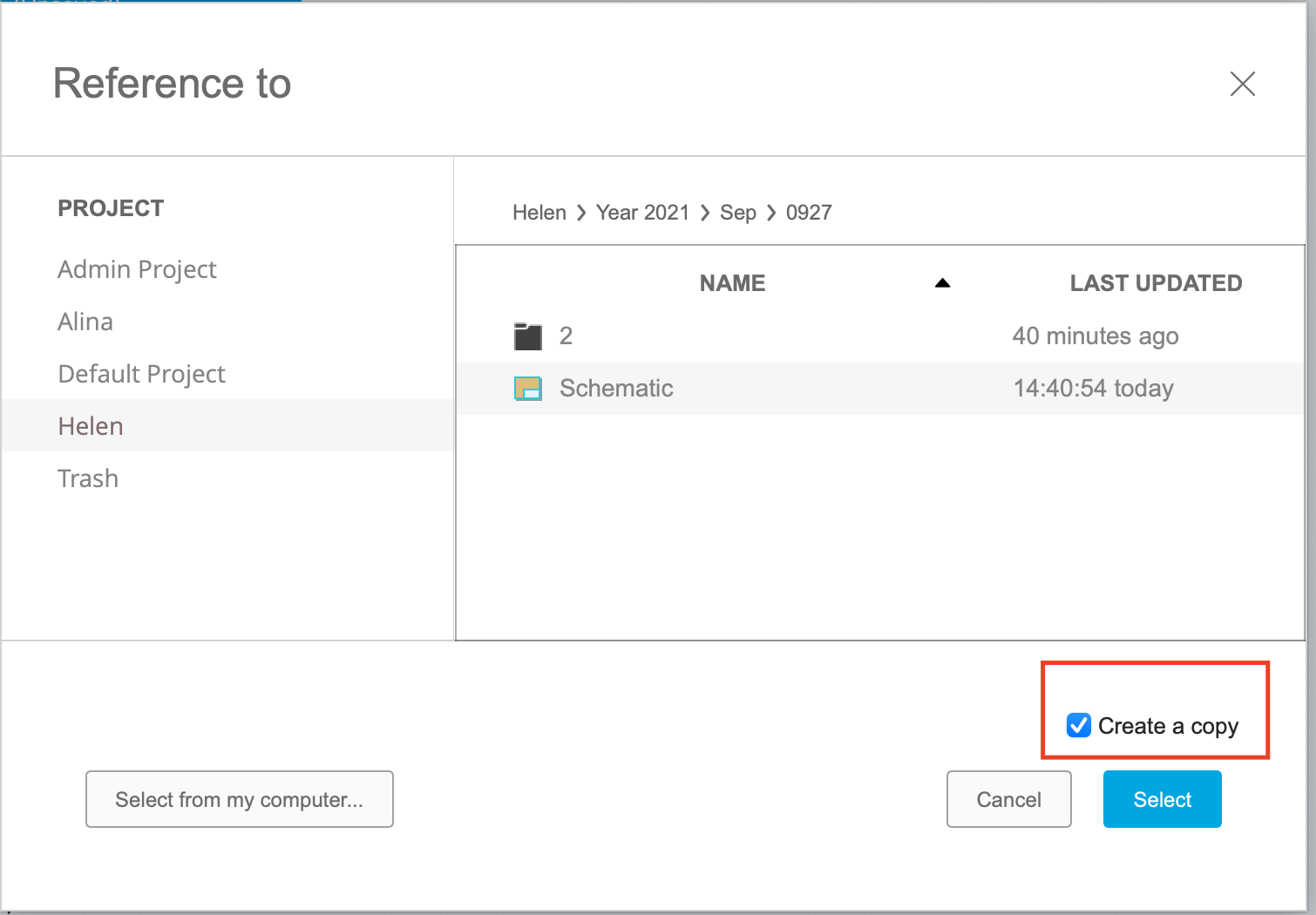Click the Schematic file thumbnail icon

click(x=527, y=389)
